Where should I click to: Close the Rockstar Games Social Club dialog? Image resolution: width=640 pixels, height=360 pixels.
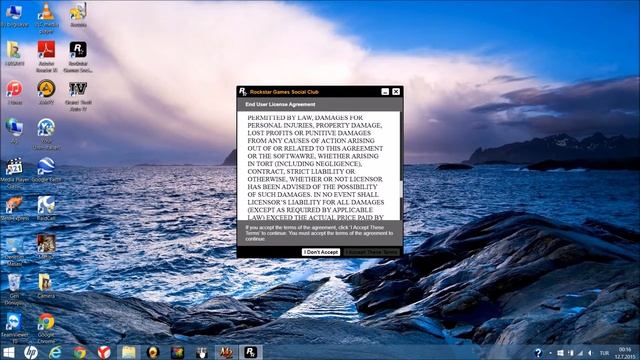click(x=396, y=92)
